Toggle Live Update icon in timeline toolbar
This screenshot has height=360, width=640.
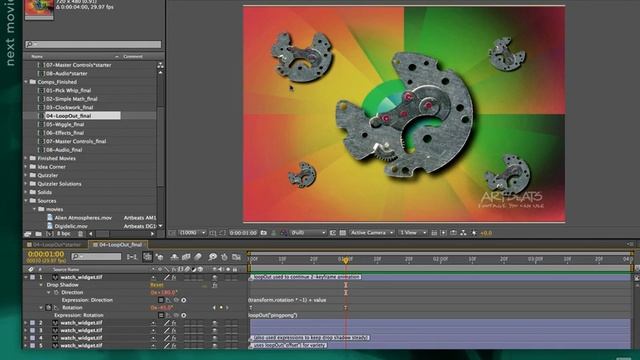(147, 257)
